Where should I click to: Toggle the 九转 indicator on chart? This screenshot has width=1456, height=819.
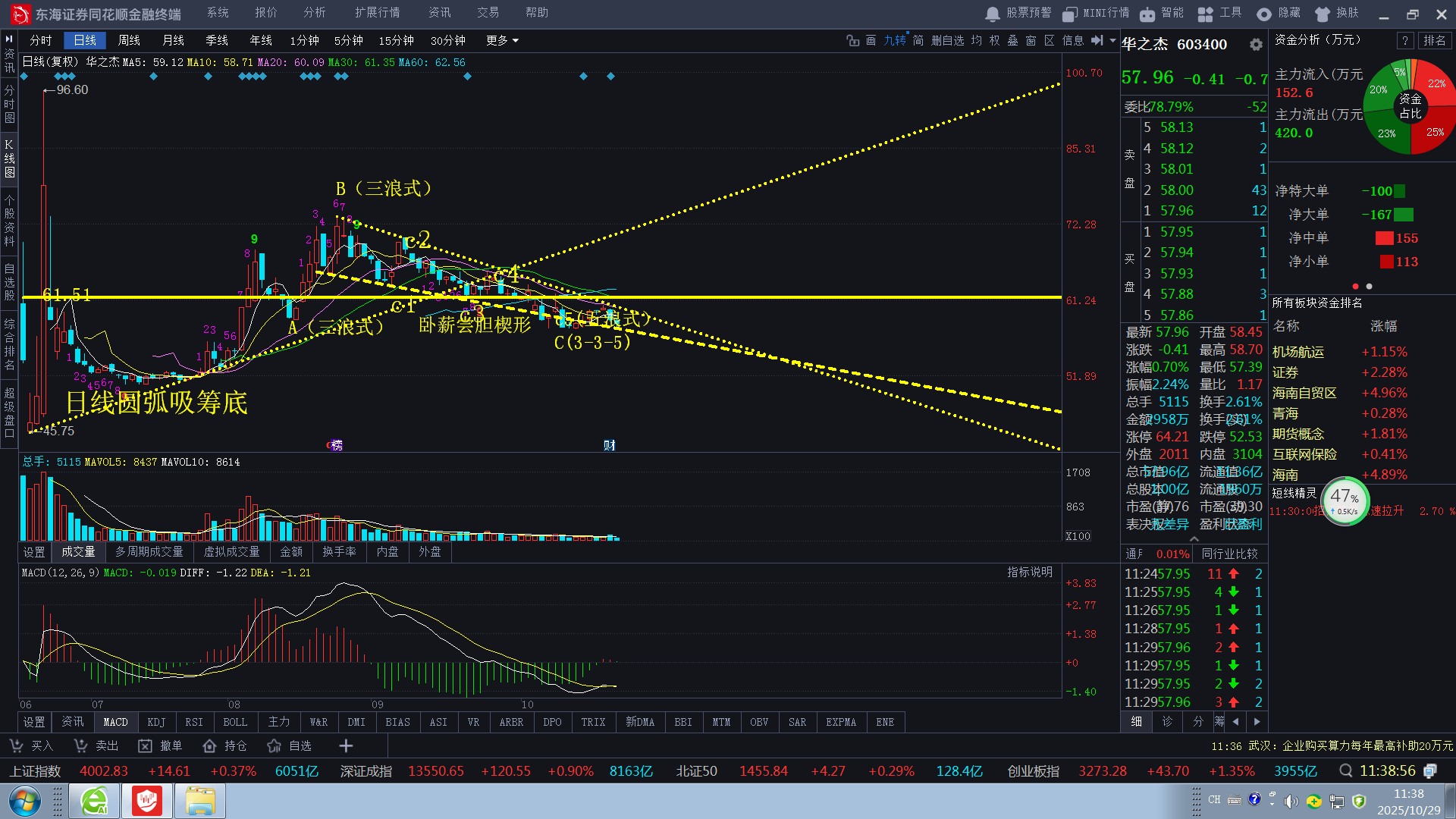895,40
